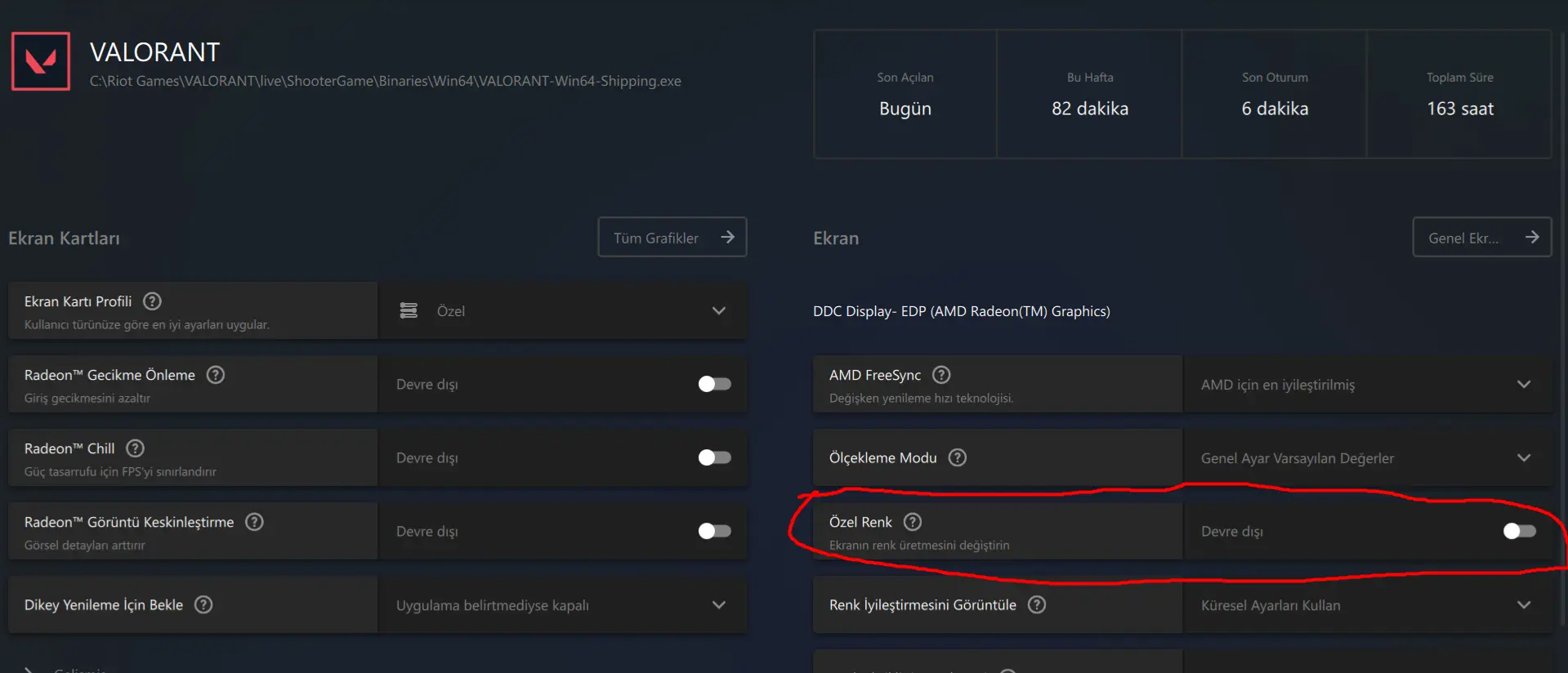
Task: Open help for Renk İyileştirmesini Görüntüle
Action: (x=1037, y=604)
